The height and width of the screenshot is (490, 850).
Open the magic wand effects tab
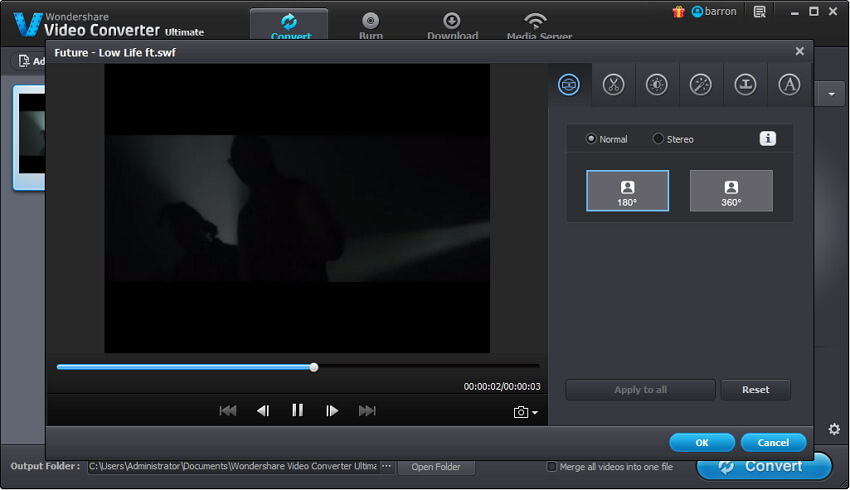point(701,85)
